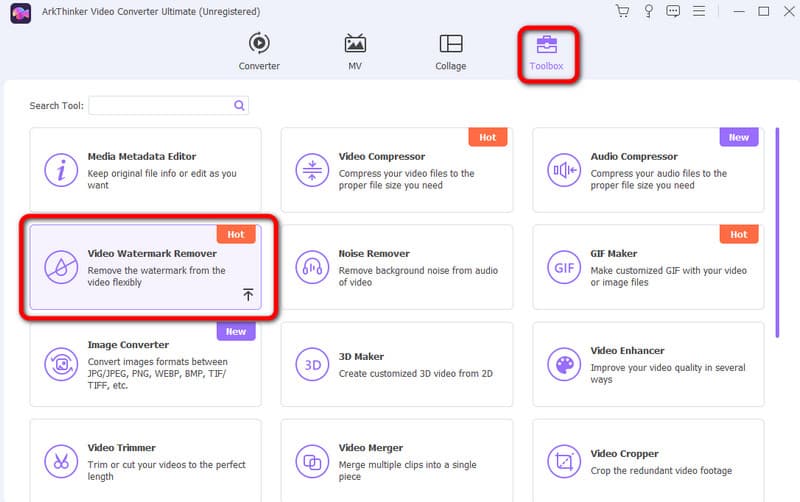Click 'Compress your audio files' description
The height and width of the screenshot is (502, 800).
tap(659, 179)
